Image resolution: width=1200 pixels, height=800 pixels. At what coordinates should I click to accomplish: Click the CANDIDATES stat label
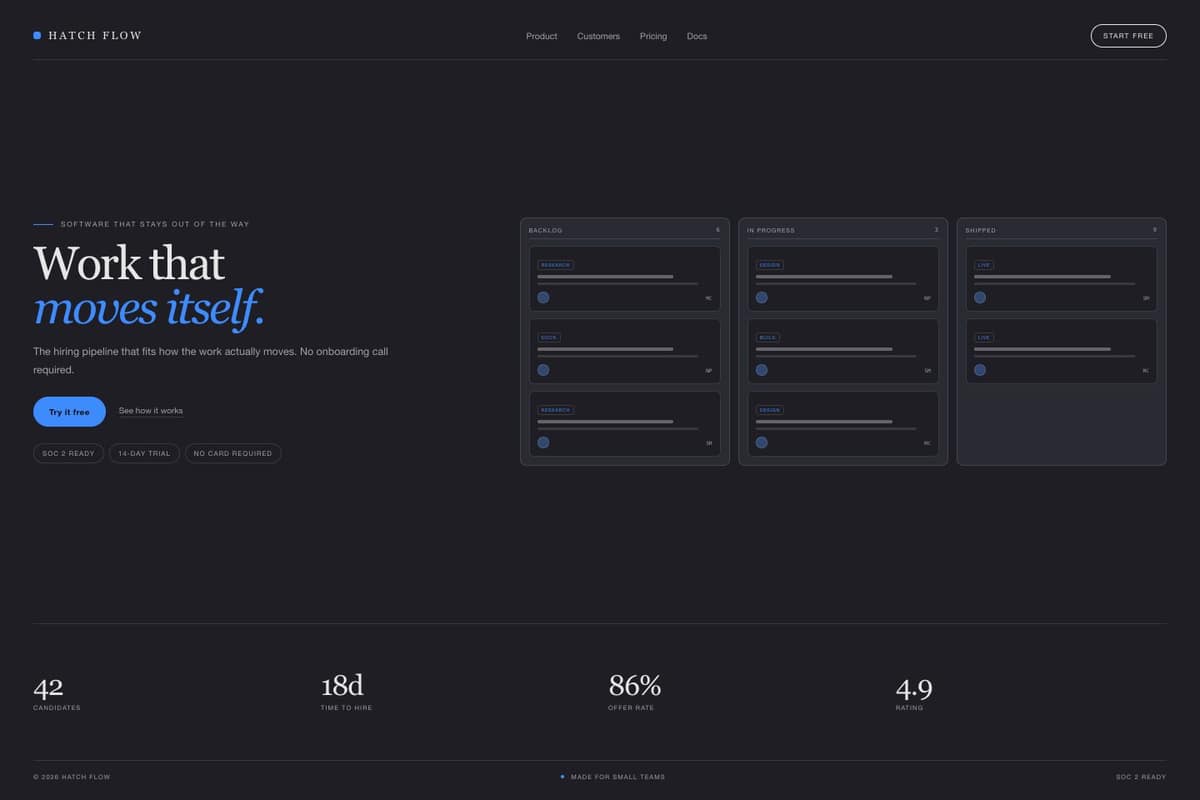click(57, 708)
